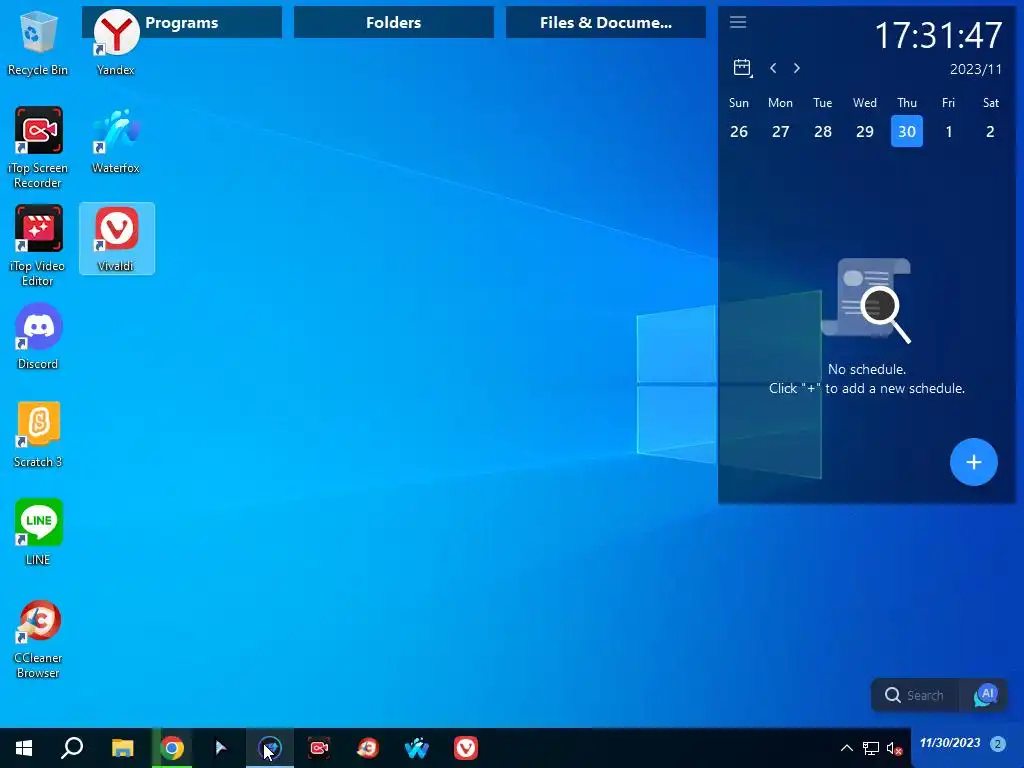Screen dimensions: 1024x768
Task: Select Waterfox desktop shortcut
Action: (116, 141)
